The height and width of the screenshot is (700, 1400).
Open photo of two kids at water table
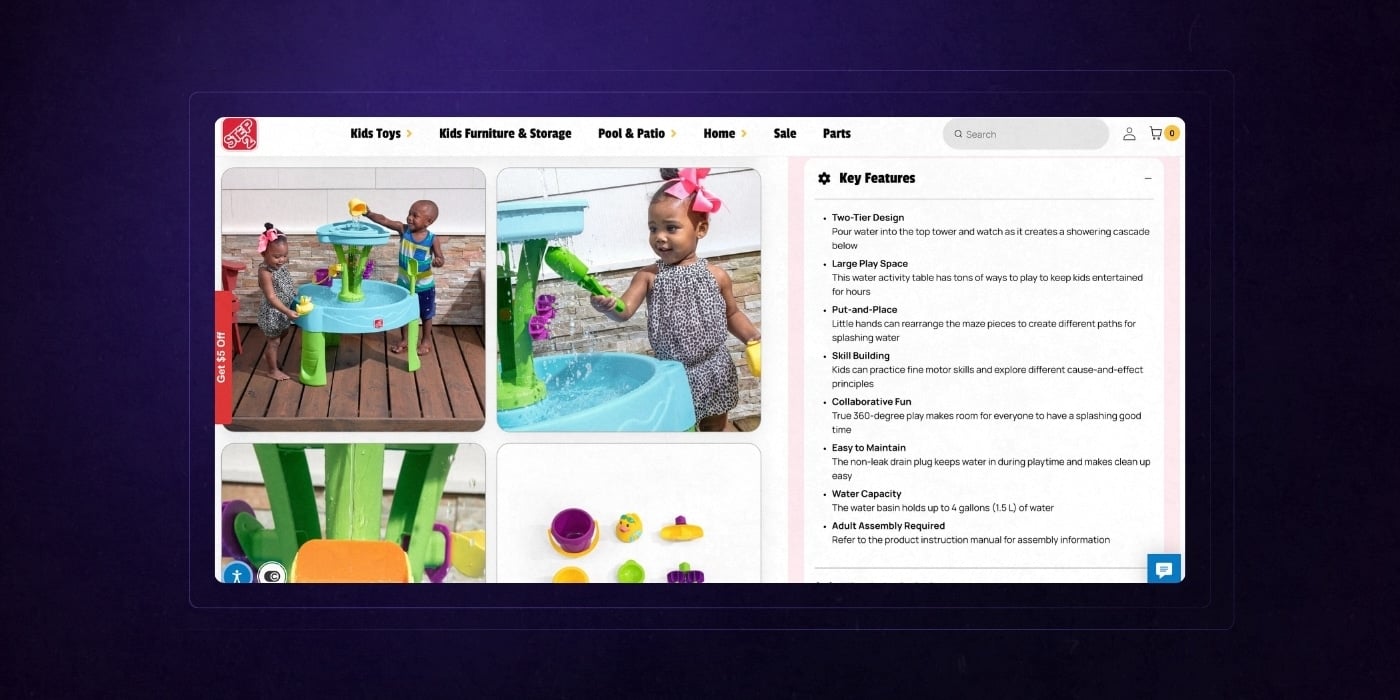353,299
